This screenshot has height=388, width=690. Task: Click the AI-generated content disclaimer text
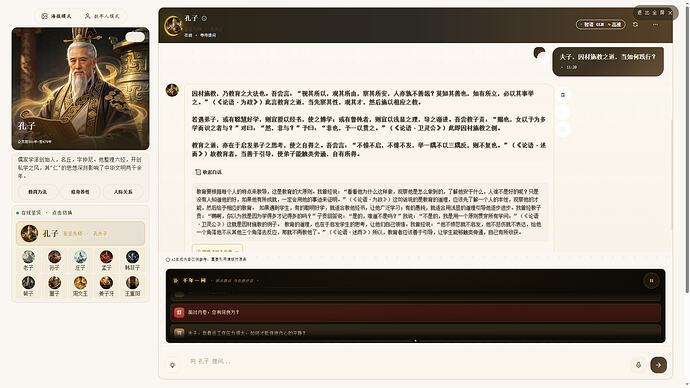(x=206, y=260)
